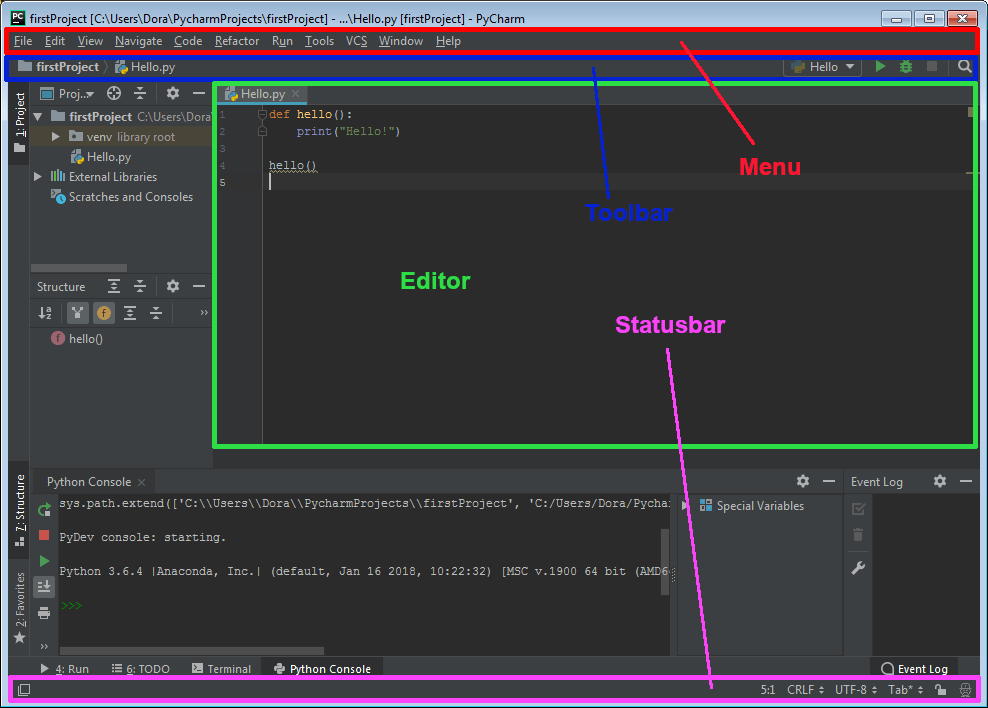Open Structure panel settings gear
This screenshot has width=988, height=708.
tap(172, 286)
